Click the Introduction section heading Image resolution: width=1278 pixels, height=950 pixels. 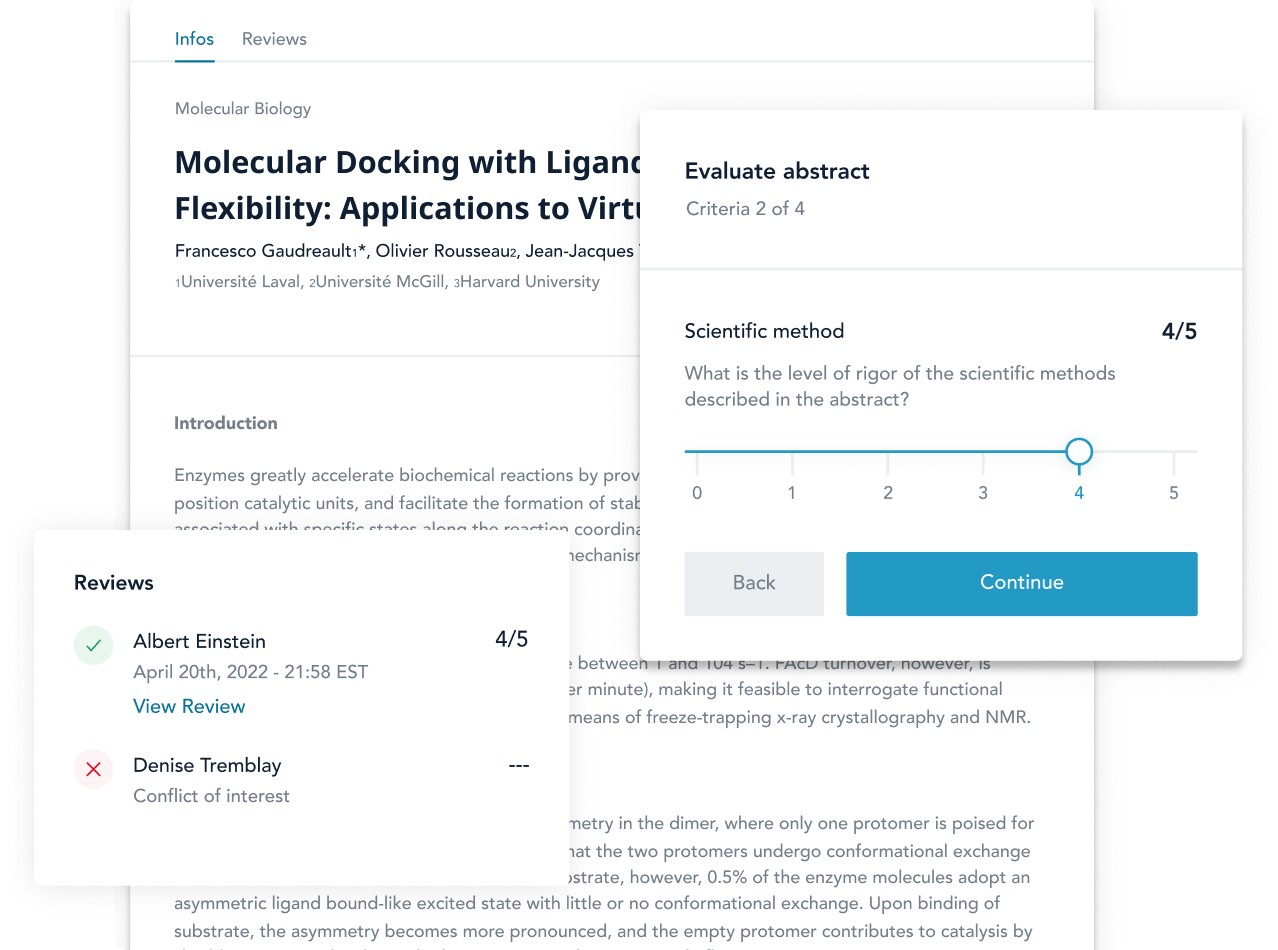point(226,423)
